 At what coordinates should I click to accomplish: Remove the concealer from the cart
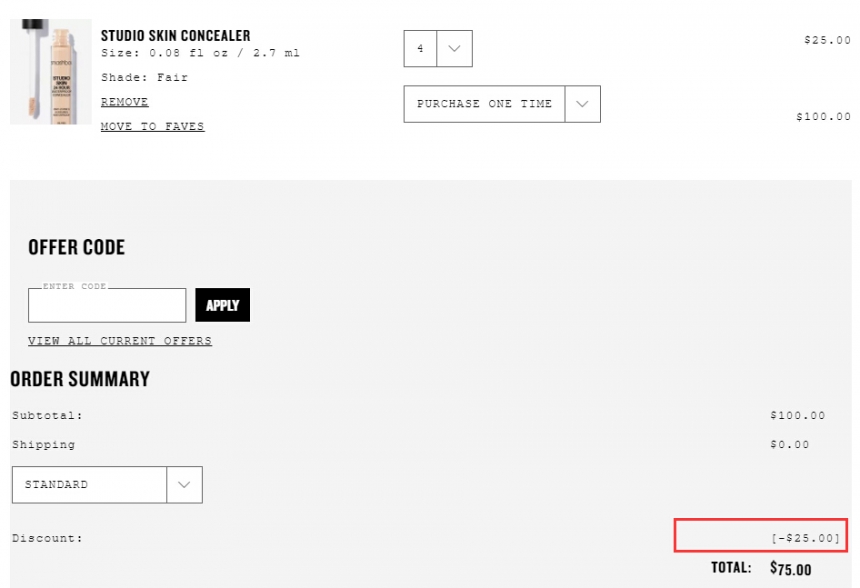click(x=125, y=102)
